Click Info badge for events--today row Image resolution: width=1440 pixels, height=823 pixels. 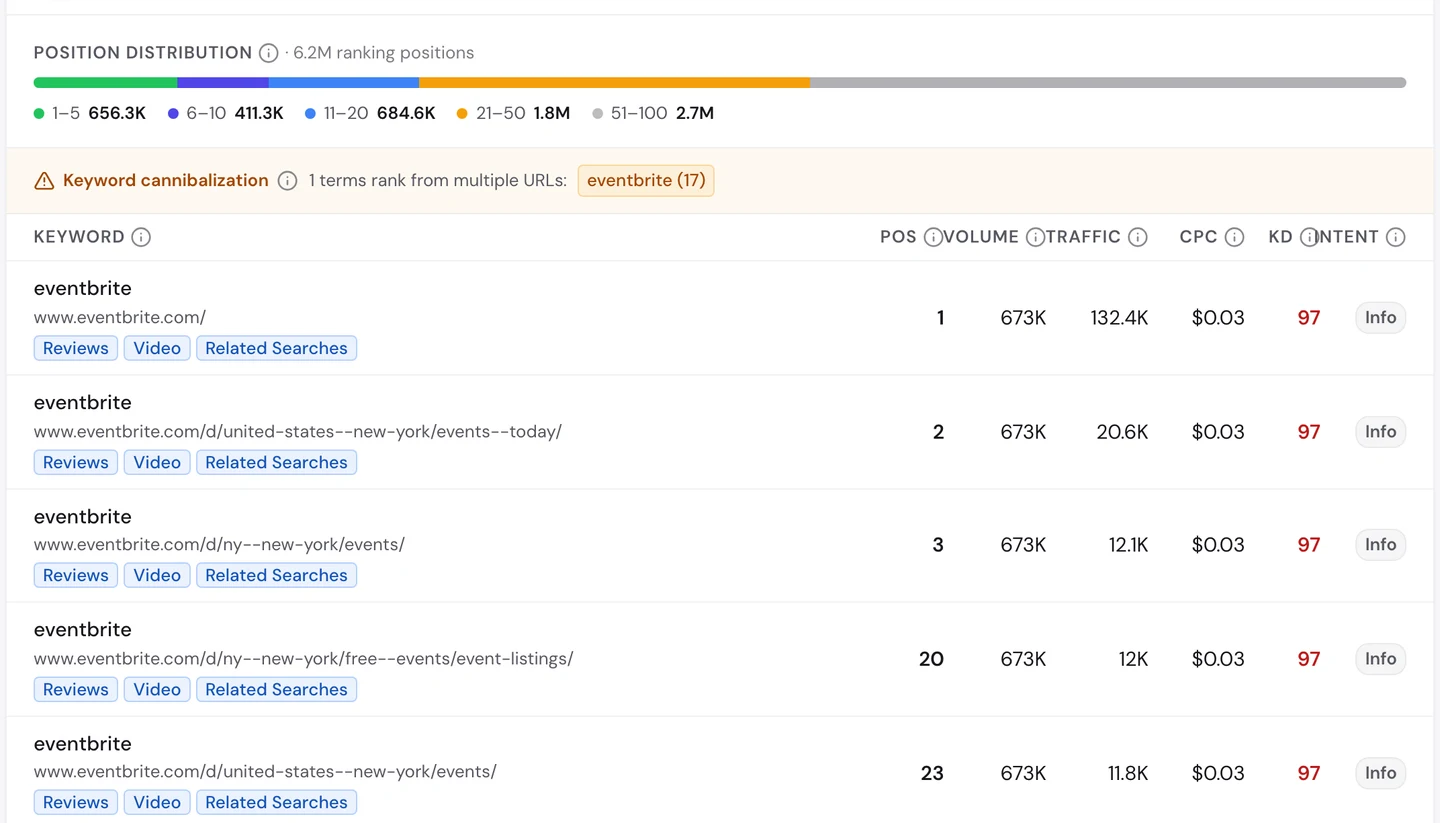click(1380, 432)
